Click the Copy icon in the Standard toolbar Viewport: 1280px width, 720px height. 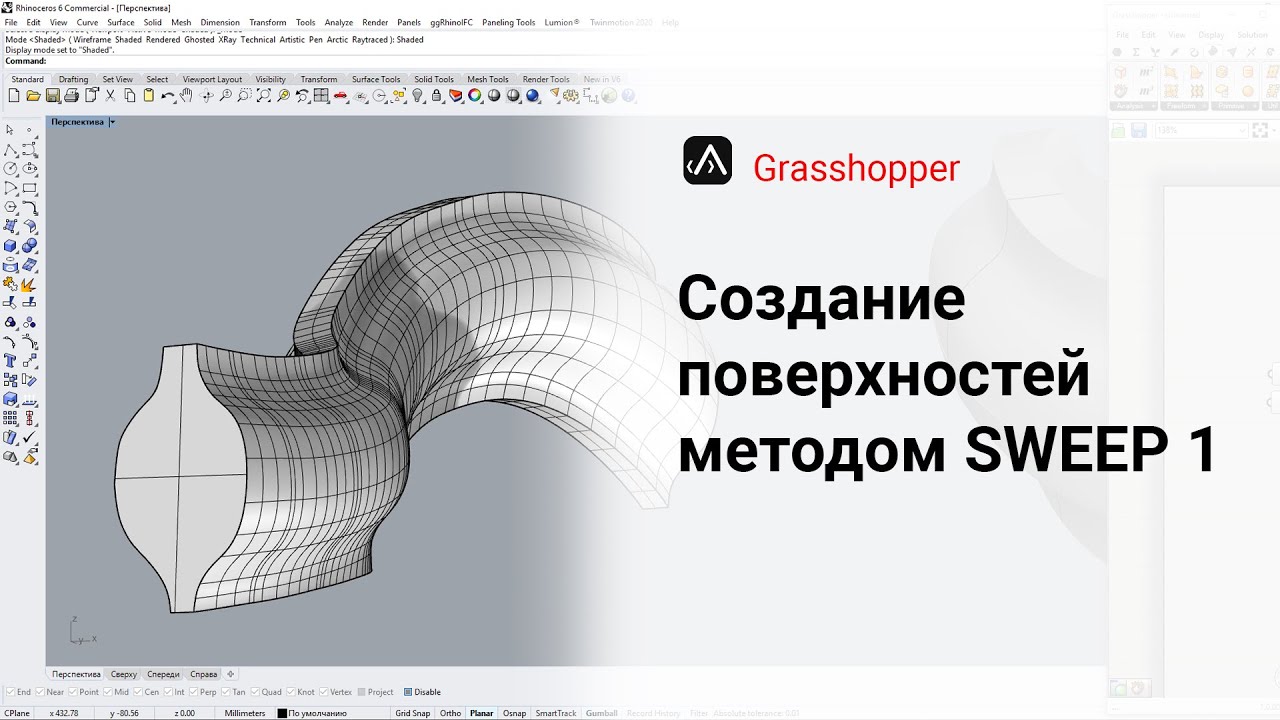click(129, 96)
